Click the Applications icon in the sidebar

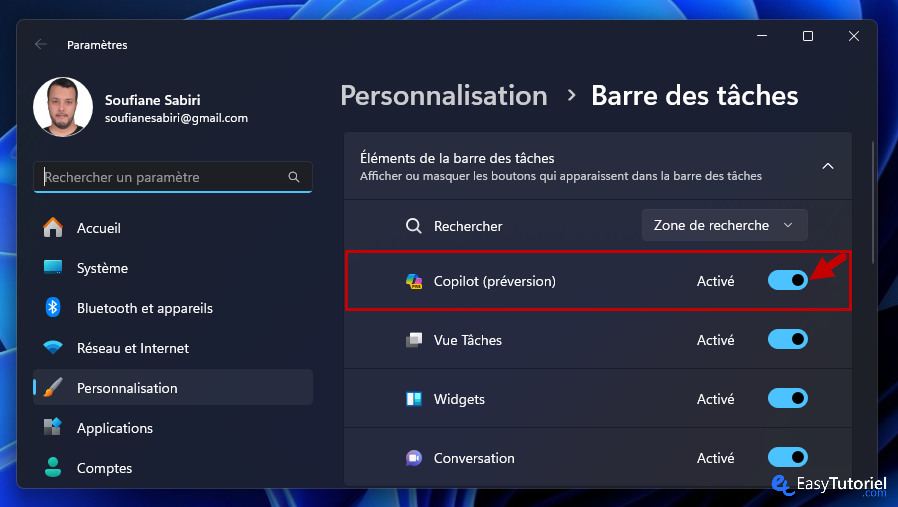click(x=53, y=427)
